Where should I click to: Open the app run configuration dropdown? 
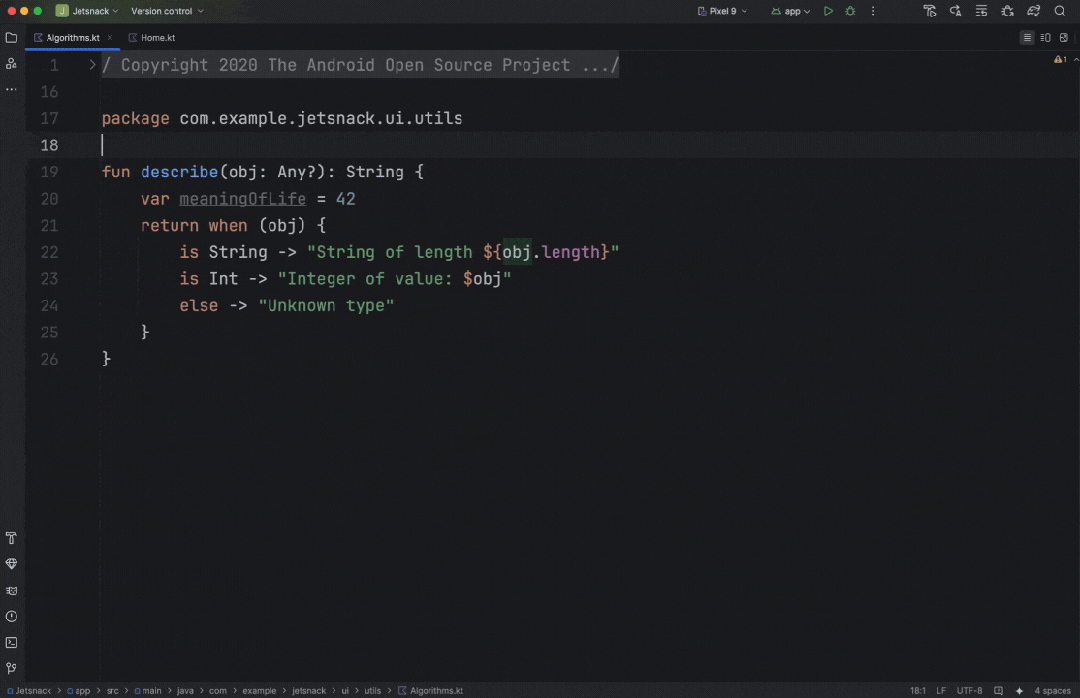point(790,11)
